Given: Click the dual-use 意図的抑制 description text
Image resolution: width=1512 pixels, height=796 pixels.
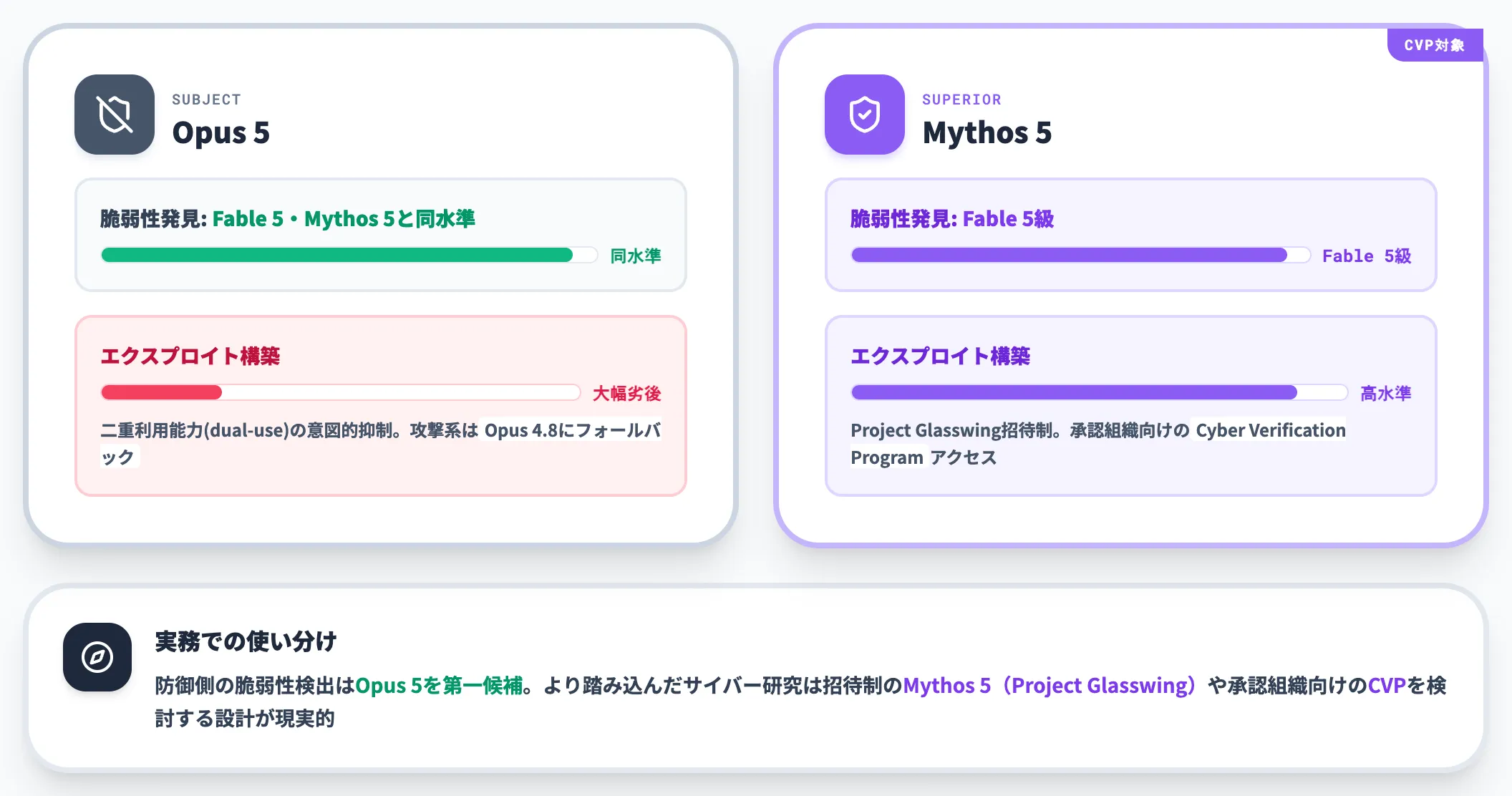Looking at the screenshot, I should [x=381, y=443].
